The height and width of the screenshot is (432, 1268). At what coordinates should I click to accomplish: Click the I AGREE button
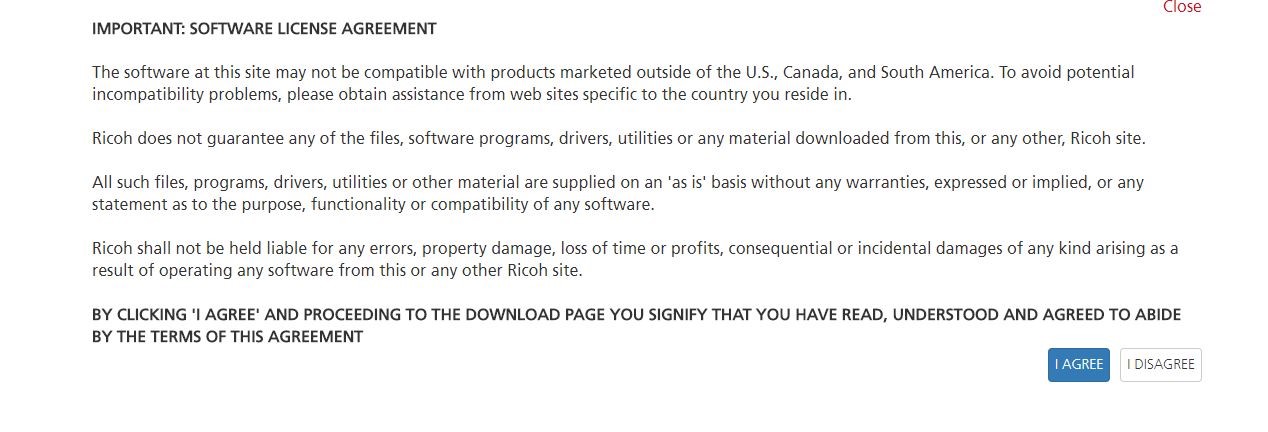(x=1078, y=365)
